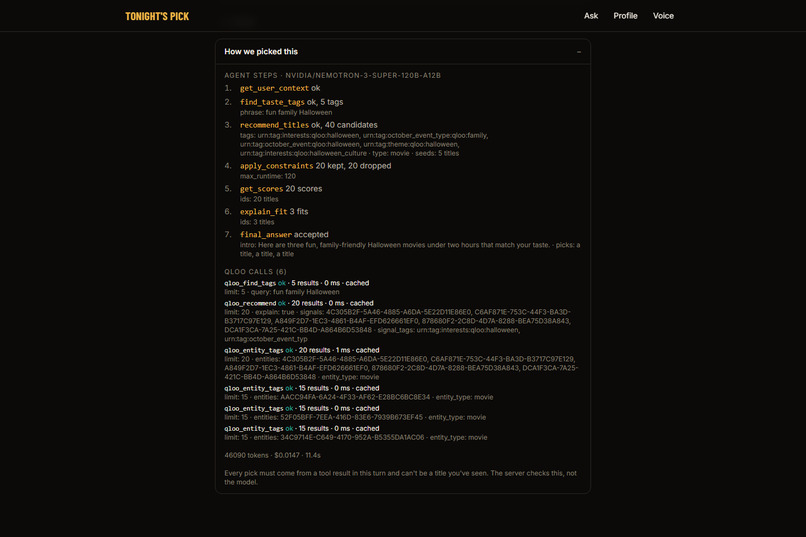The image size is (806, 537).
Task: Click the max_runtime: 120 detail
Action: pyautogui.click(x=267, y=176)
